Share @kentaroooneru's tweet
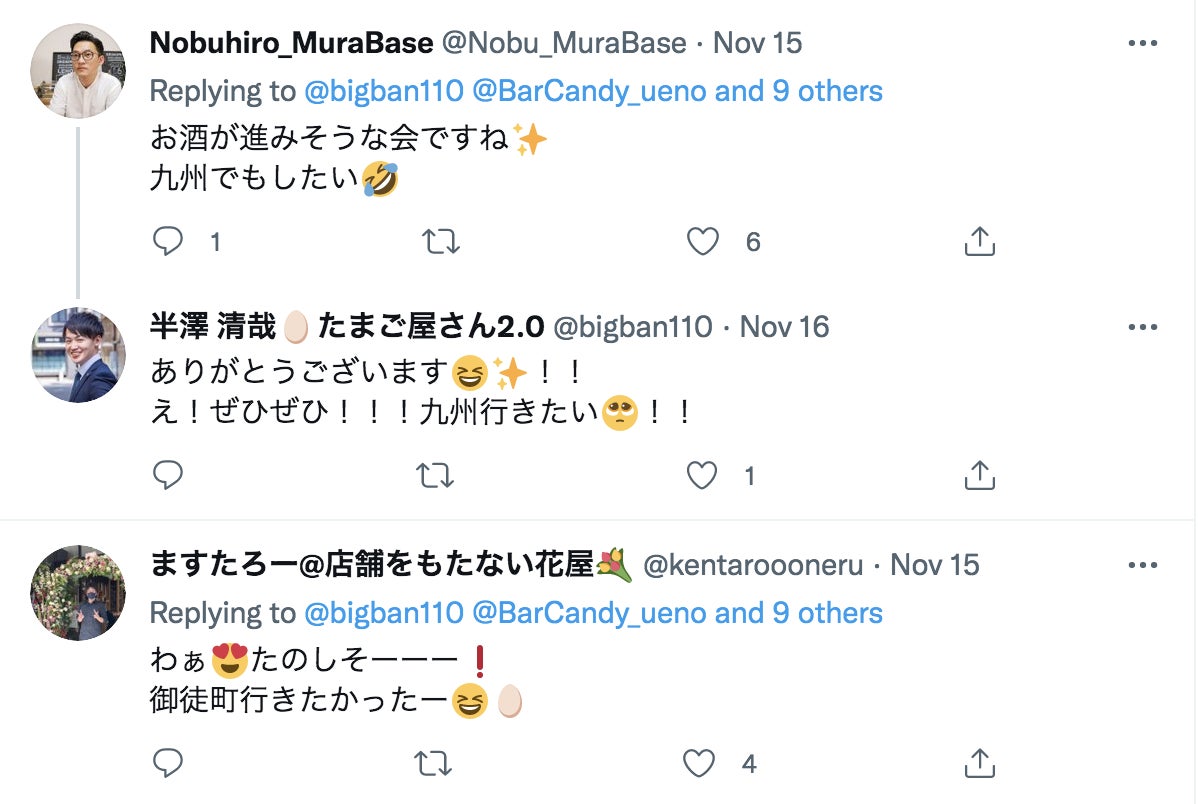1198x804 pixels. [979, 764]
